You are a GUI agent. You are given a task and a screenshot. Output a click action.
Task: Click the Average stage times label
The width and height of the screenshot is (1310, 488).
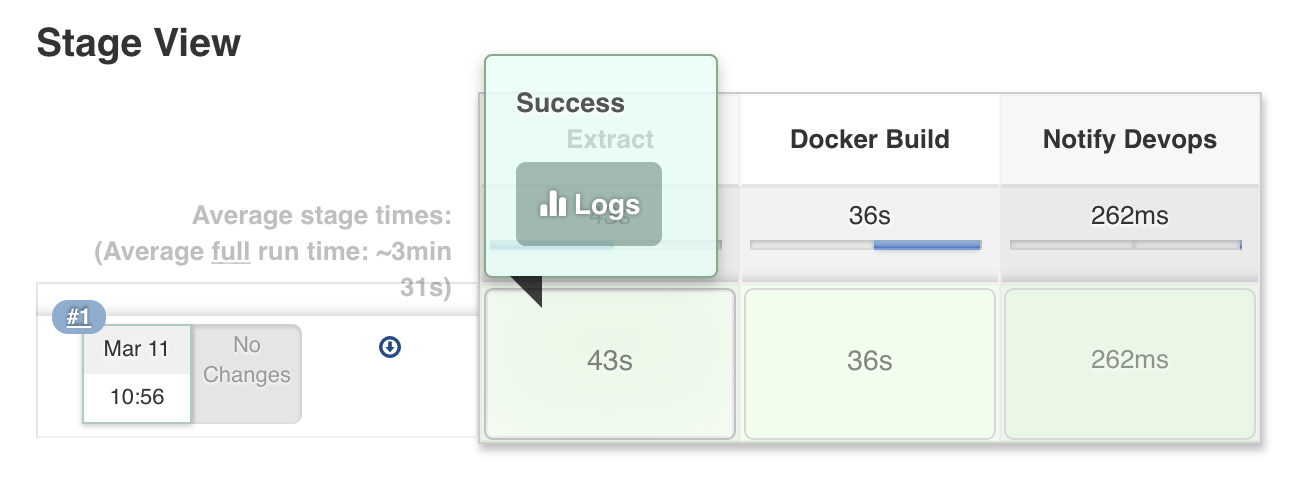pos(321,215)
